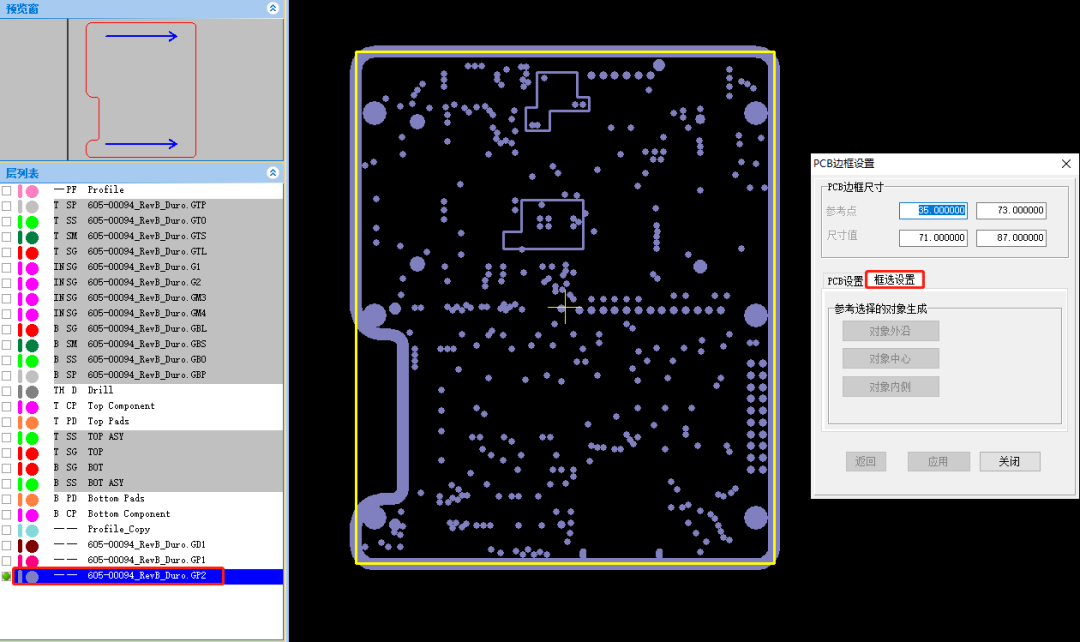1080x642 pixels.
Task: Tick the checkbox for Profile layer
Action: click(x=7, y=190)
